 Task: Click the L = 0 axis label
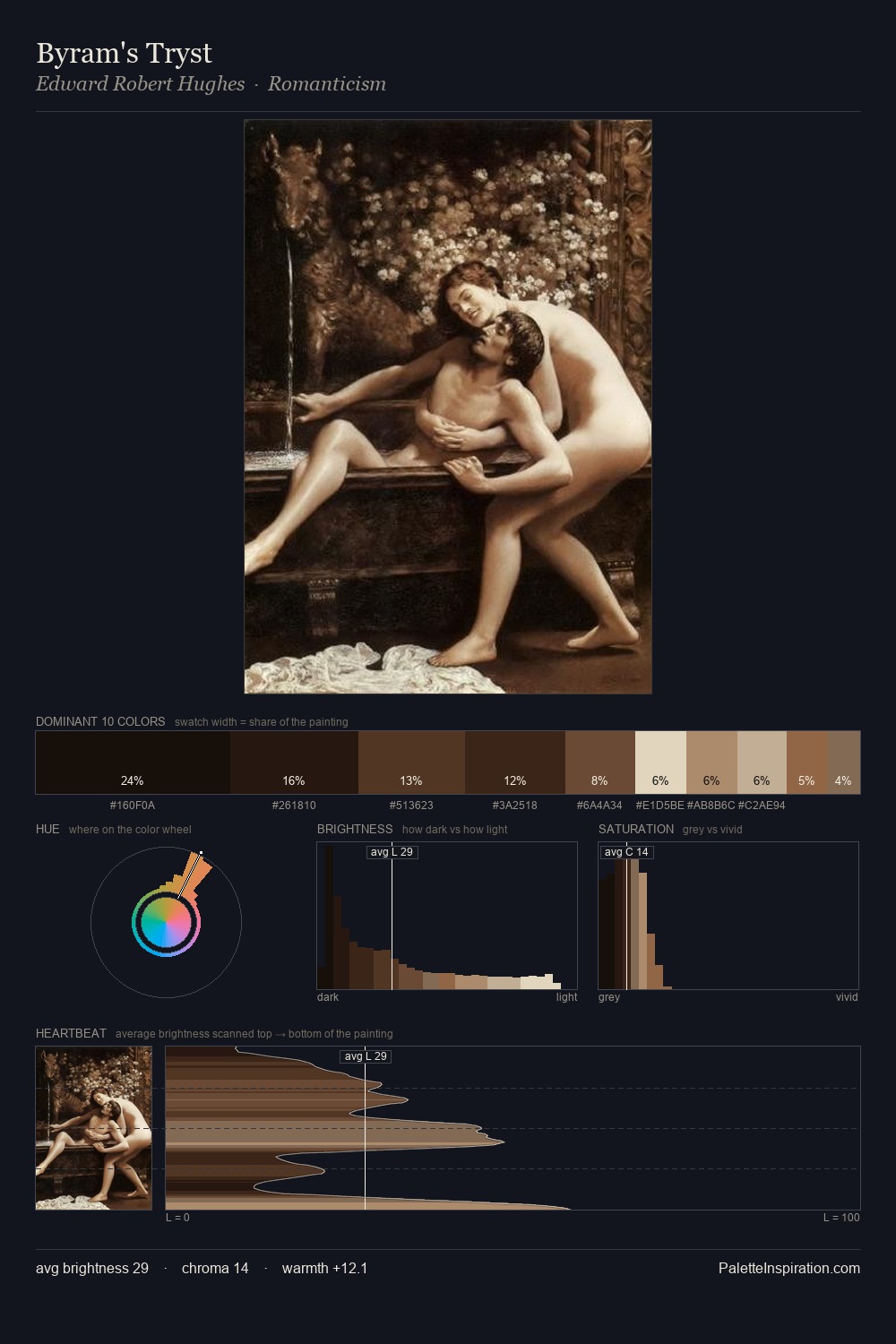[177, 1218]
